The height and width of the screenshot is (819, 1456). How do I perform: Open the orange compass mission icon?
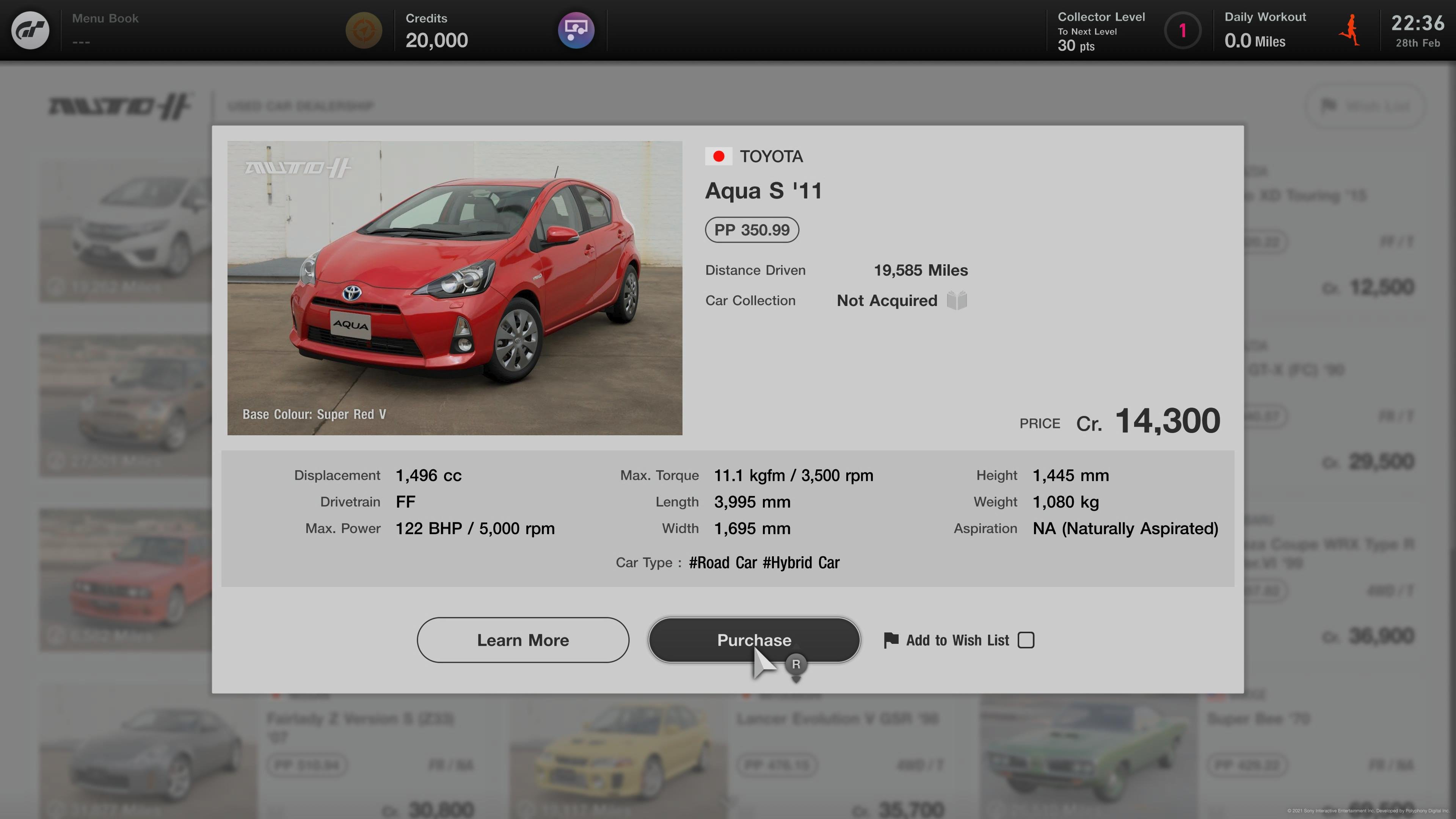tap(364, 30)
